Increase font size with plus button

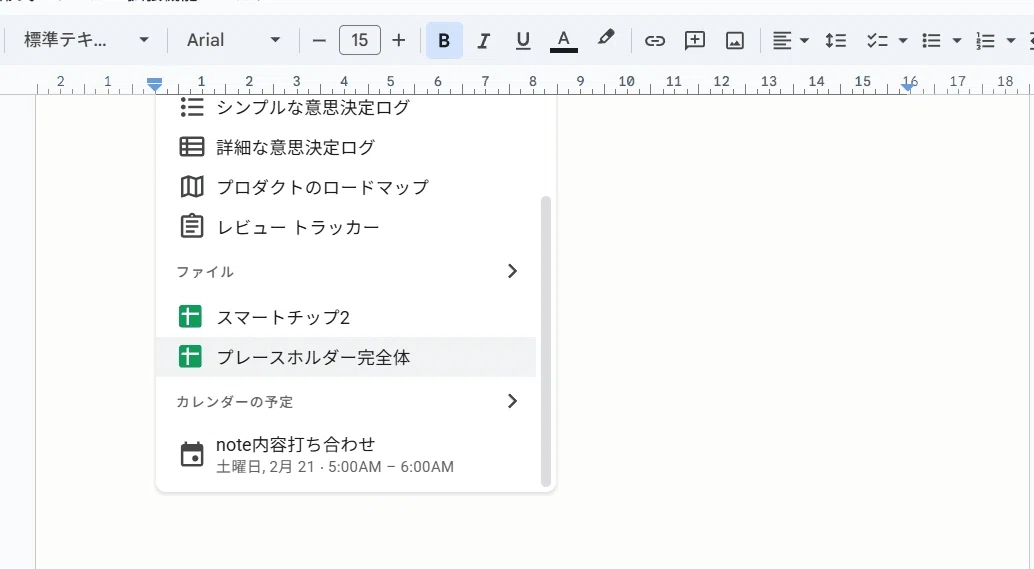tap(398, 40)
